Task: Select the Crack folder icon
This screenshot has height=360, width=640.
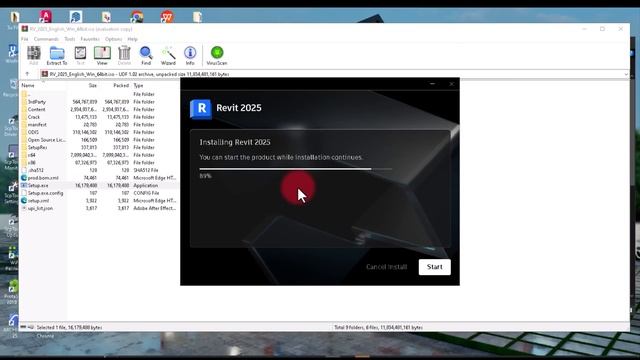Action: pos(24,117)
